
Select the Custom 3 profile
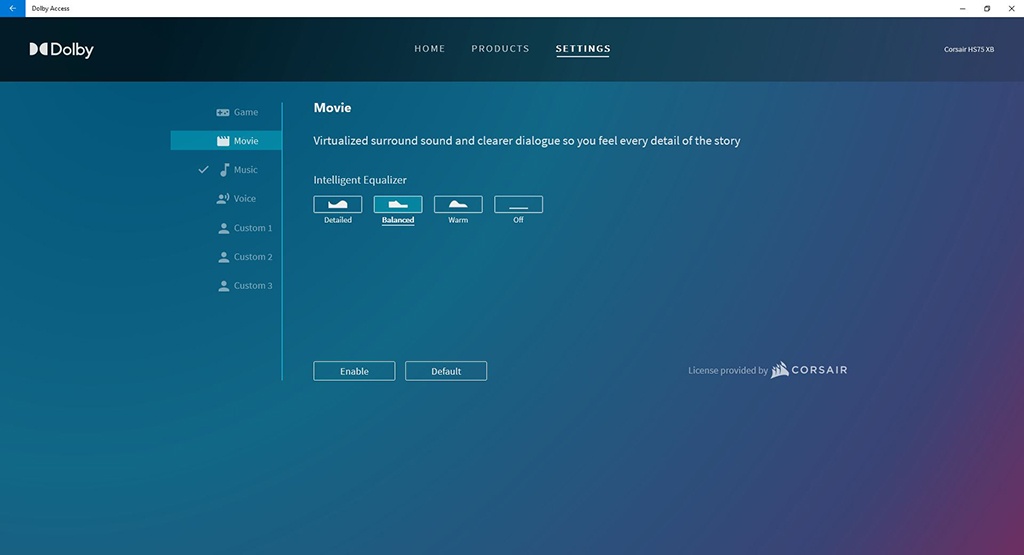pyautogui.click(x=226, y=285)
